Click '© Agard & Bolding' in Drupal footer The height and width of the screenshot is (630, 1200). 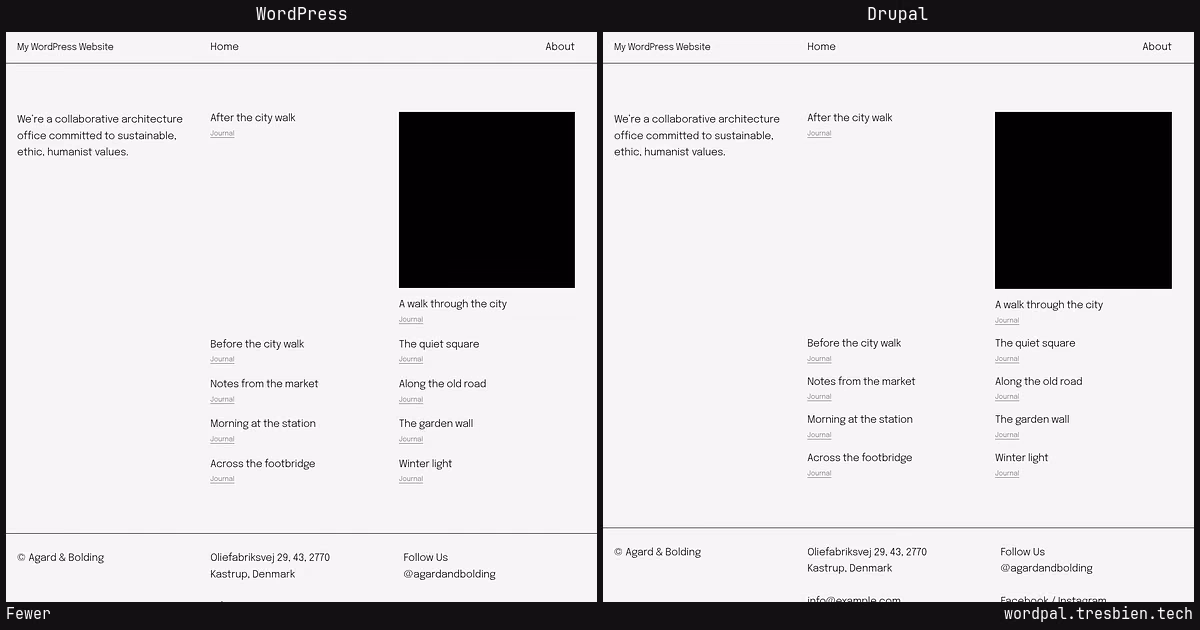(657, 552)
